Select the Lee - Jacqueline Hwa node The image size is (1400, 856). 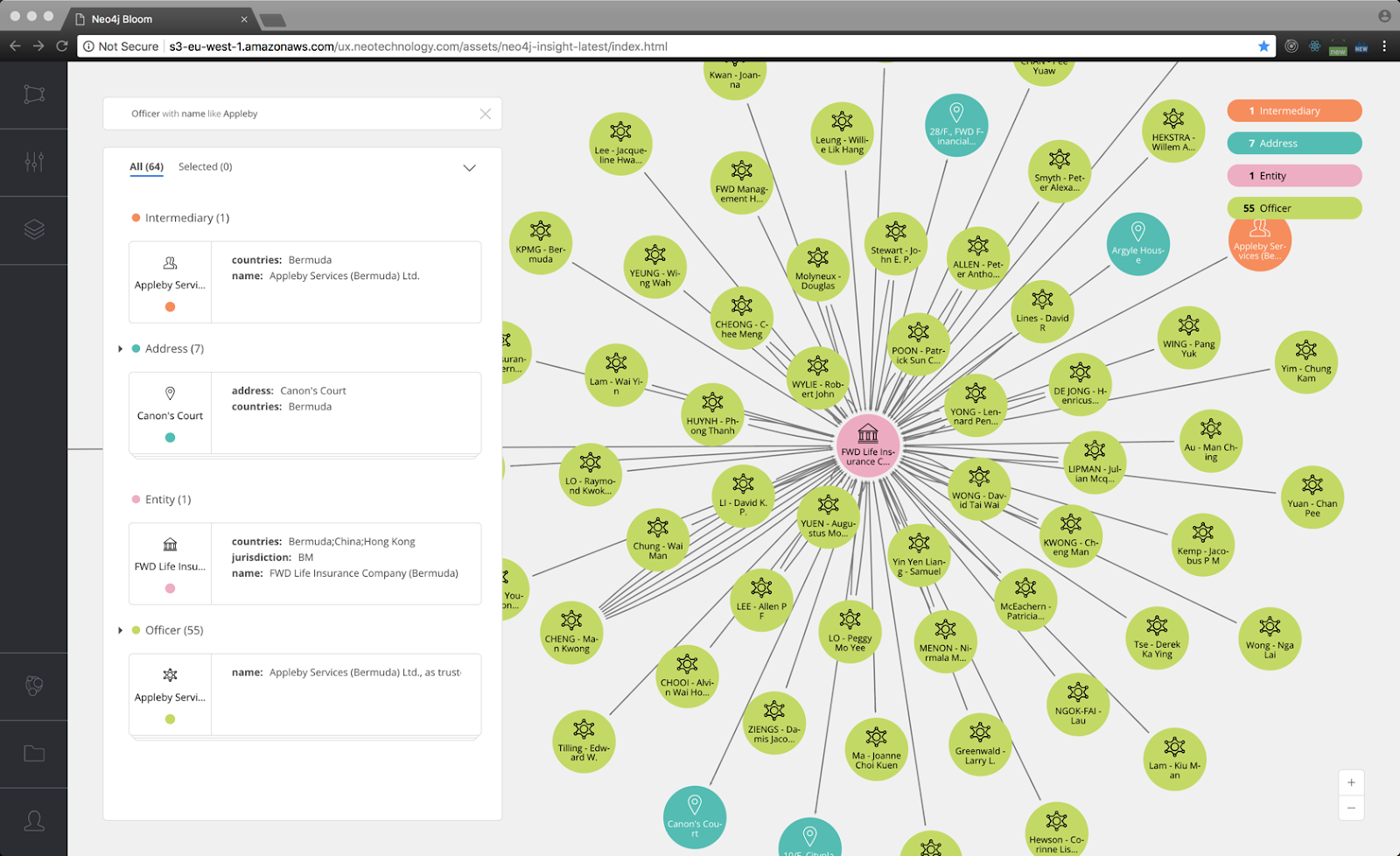(x=620, y=144)
